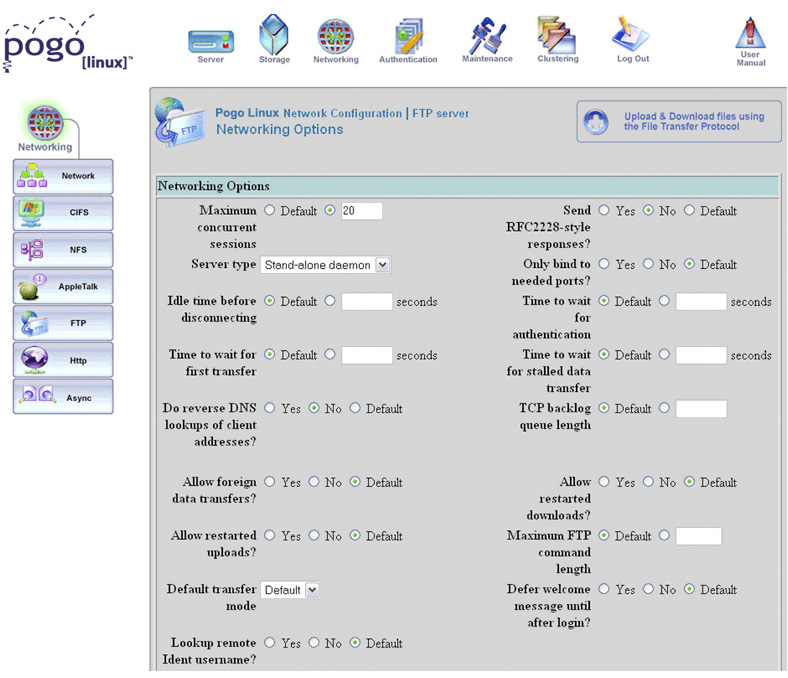Click the Pogo Linux logo

click(66, 45)
